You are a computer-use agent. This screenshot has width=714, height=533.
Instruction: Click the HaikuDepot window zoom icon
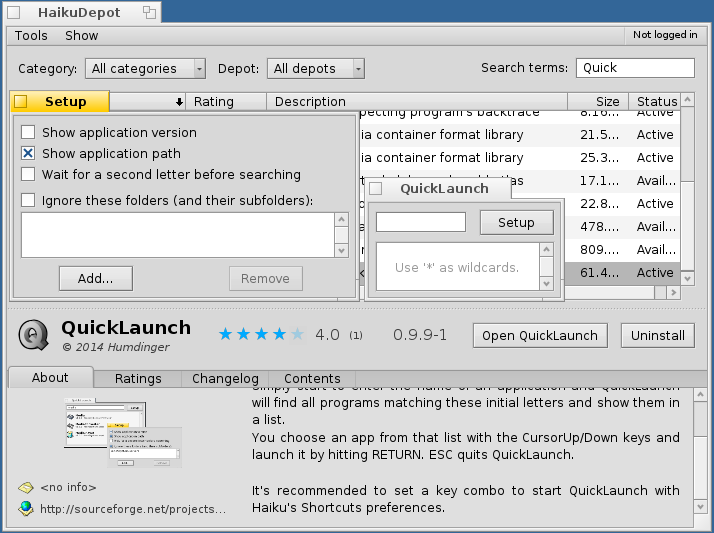point(149,12)
